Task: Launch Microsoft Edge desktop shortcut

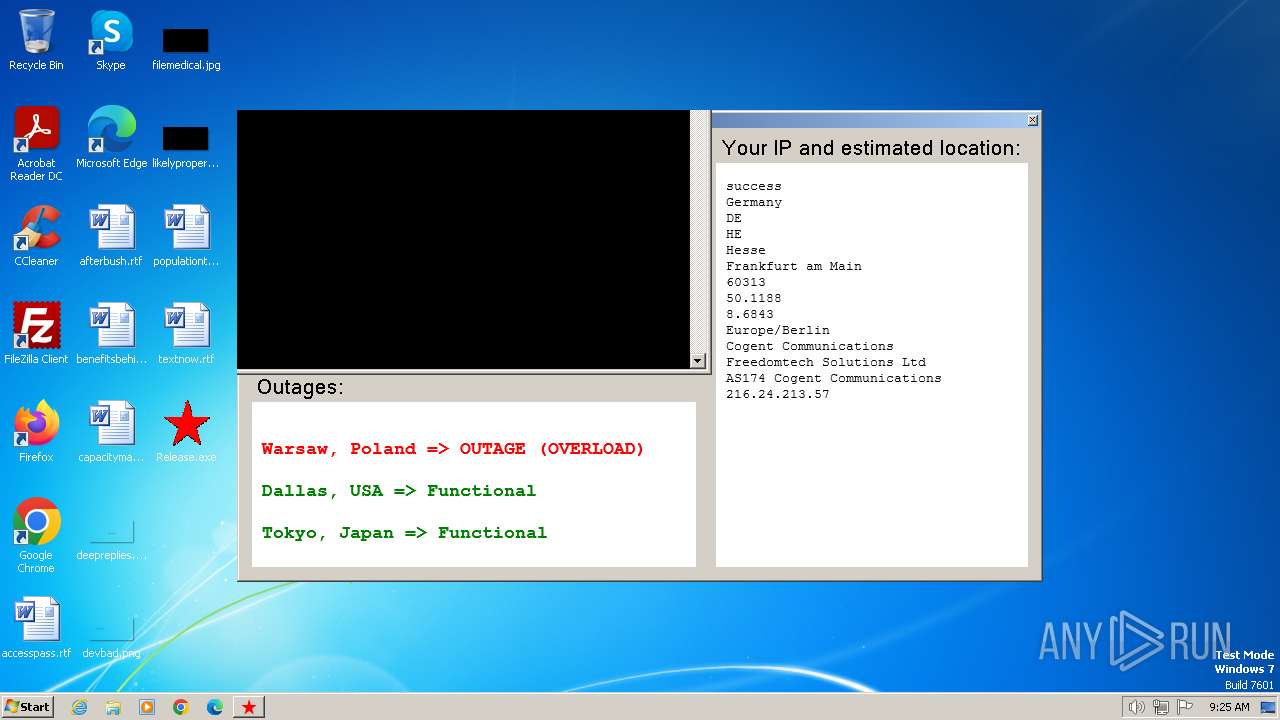Action: pyautogui.click(x=111, y=138)
